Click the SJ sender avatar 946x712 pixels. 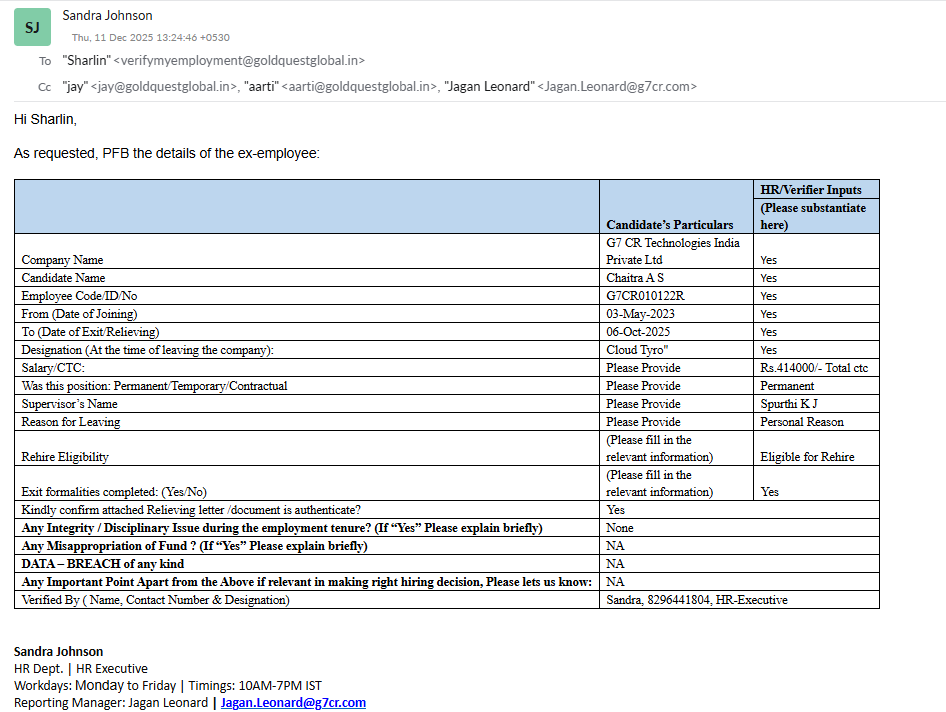pos(32,27)
